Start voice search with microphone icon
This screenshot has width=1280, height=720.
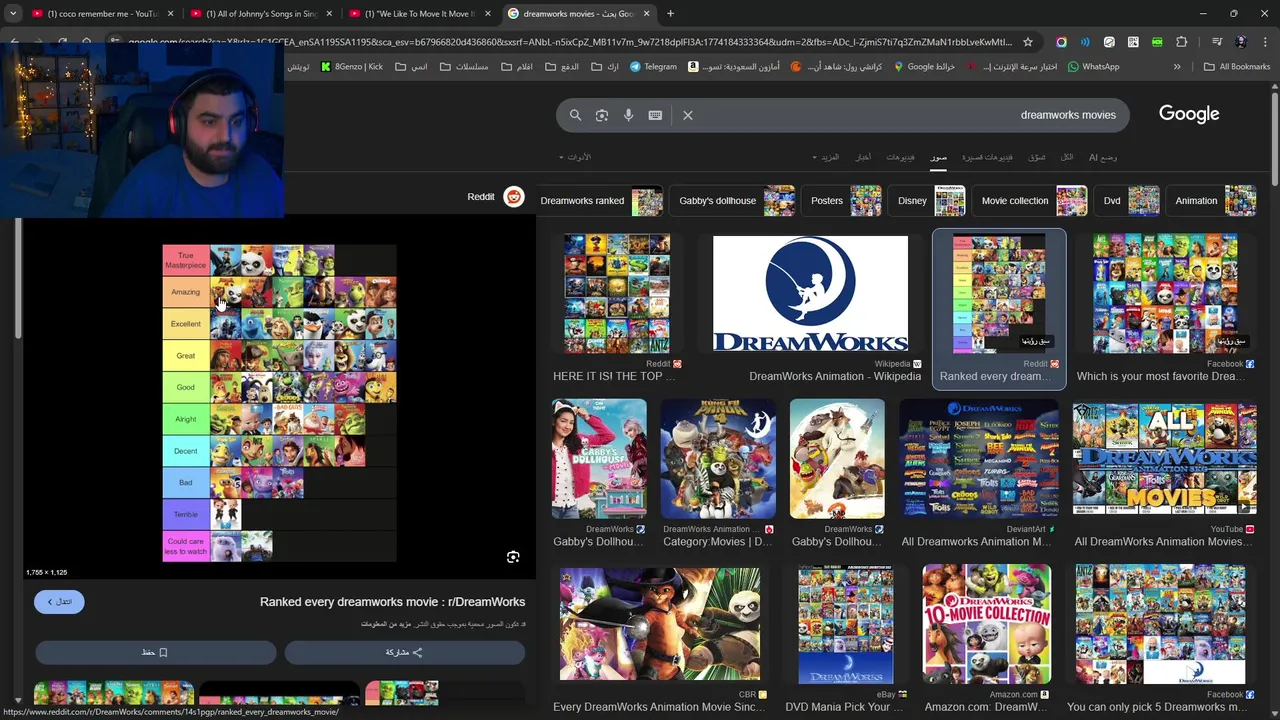pos(629,115)
